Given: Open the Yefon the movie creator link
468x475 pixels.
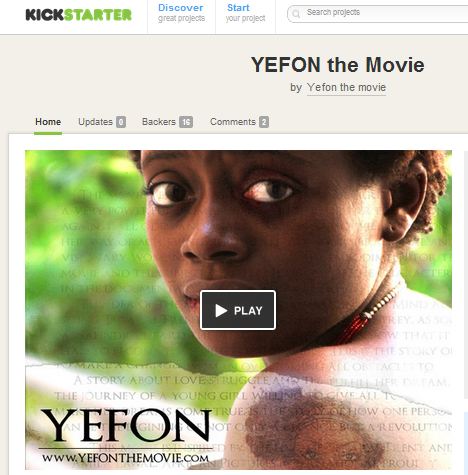Looking at the screenshot, I should pos(346,87).
